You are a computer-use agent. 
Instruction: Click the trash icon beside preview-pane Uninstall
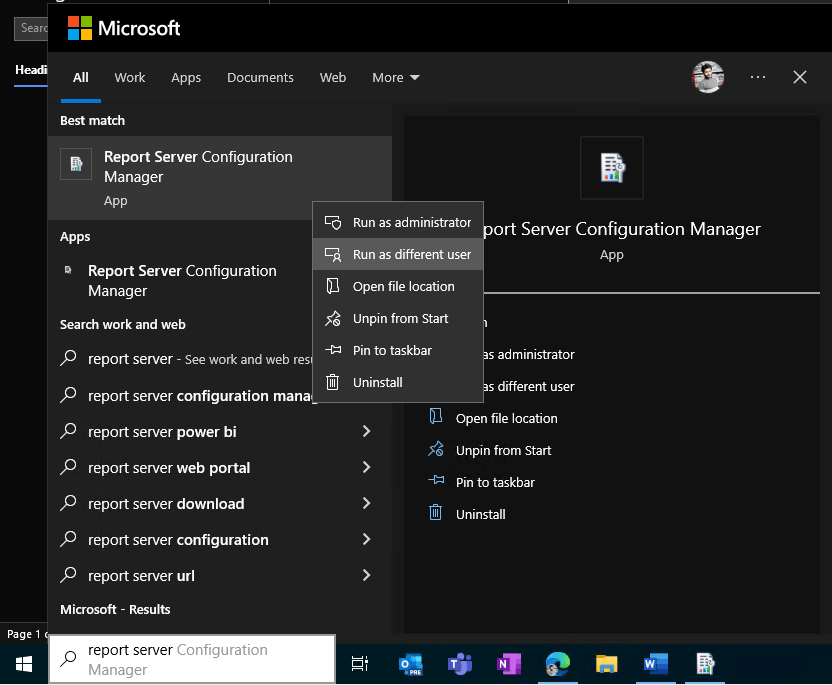(x=435, y=513)
